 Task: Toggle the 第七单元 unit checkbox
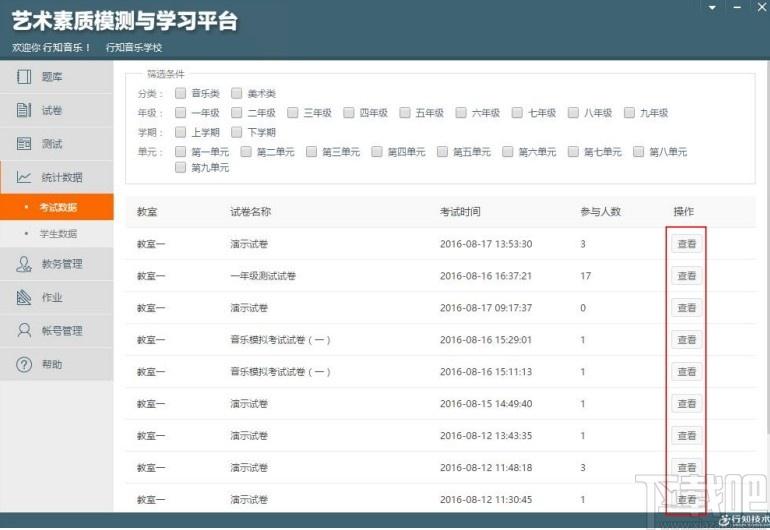(x=573, y=151)
